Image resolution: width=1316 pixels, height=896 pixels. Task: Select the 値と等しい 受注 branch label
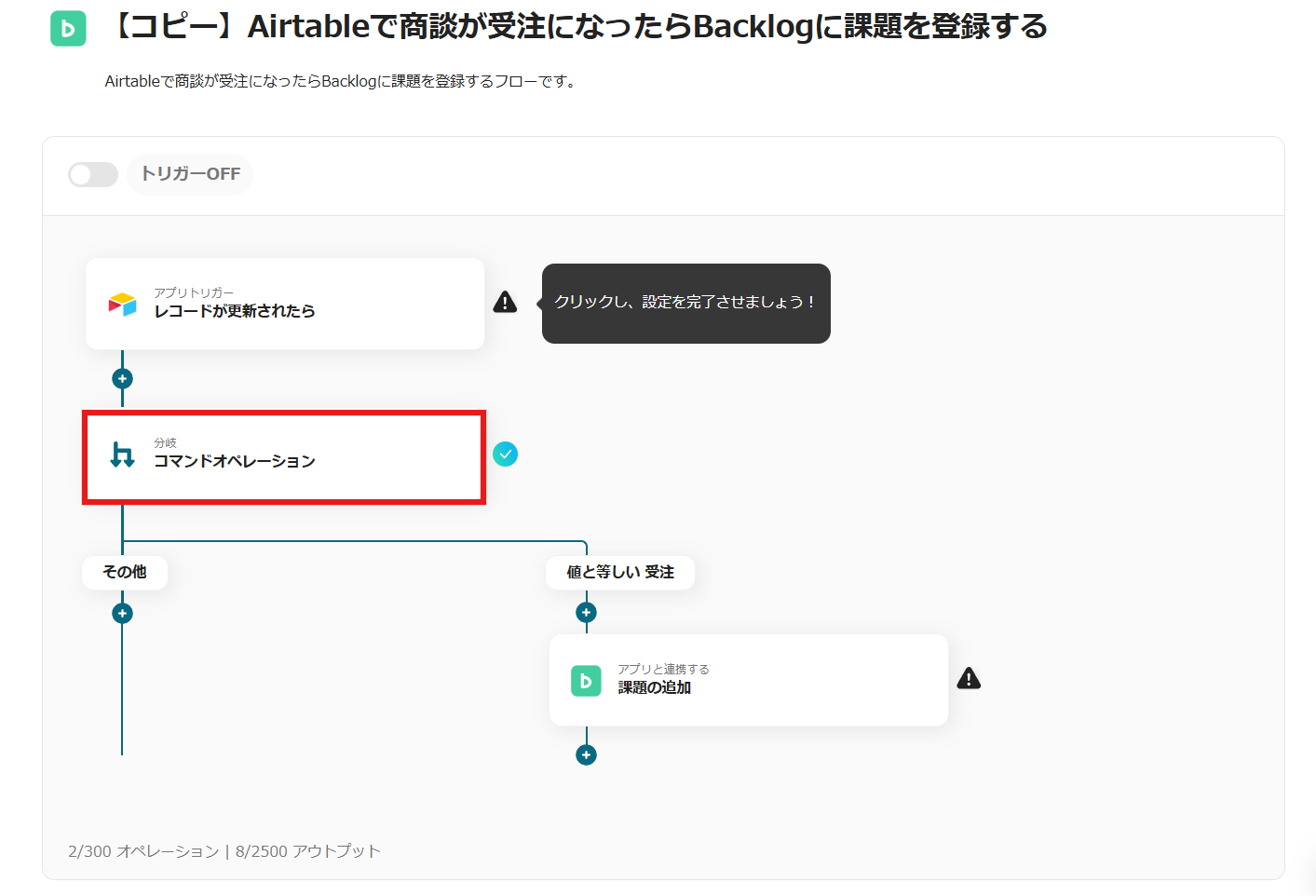coord(620,572)
